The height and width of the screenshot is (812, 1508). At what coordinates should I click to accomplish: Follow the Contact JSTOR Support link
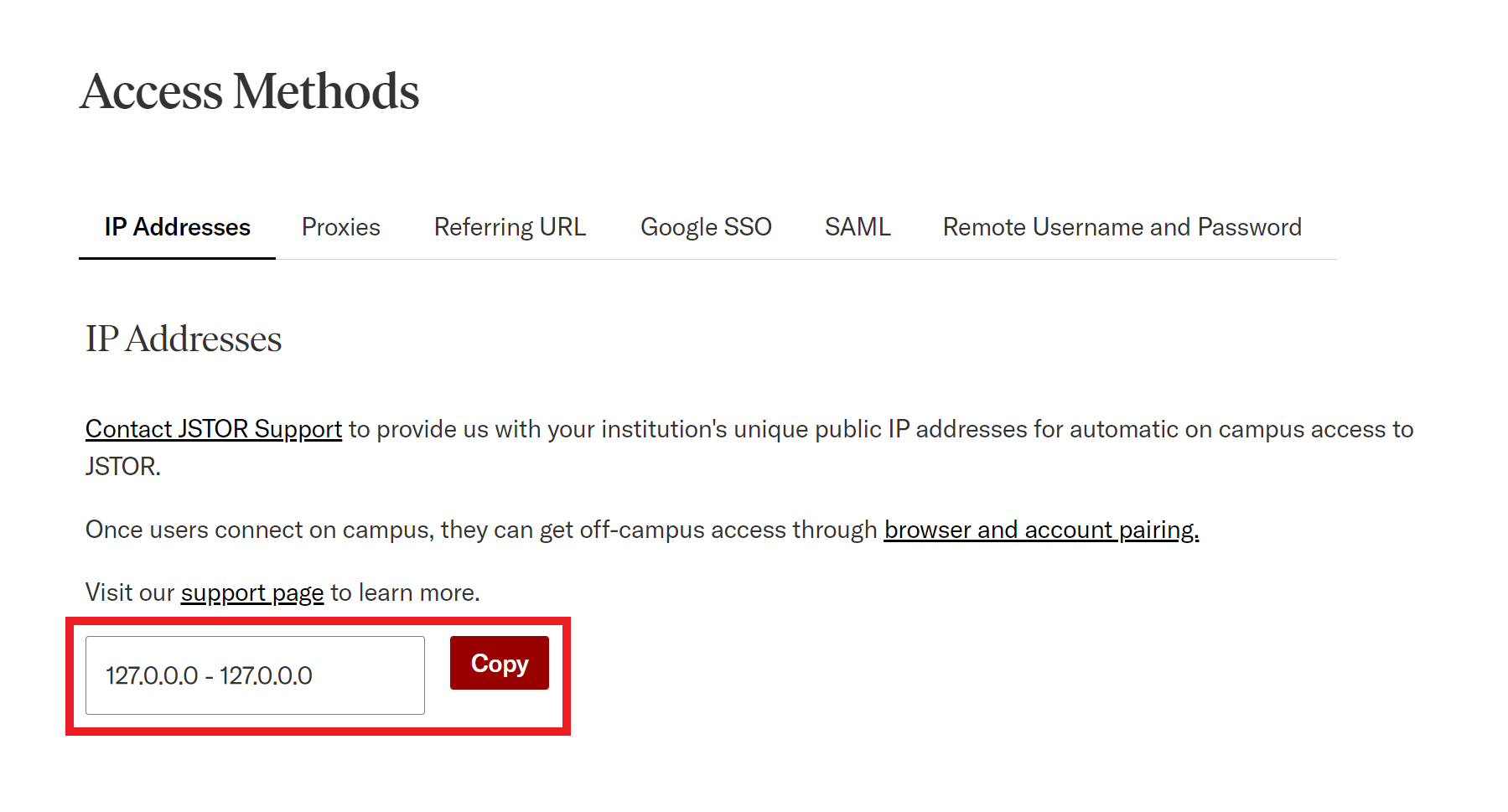(214, 429)
